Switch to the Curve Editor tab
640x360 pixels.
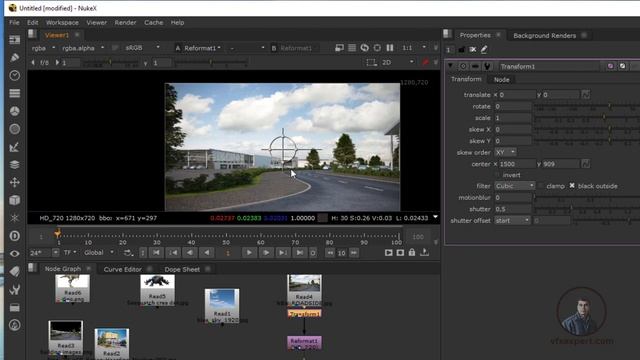pos(122,269)
